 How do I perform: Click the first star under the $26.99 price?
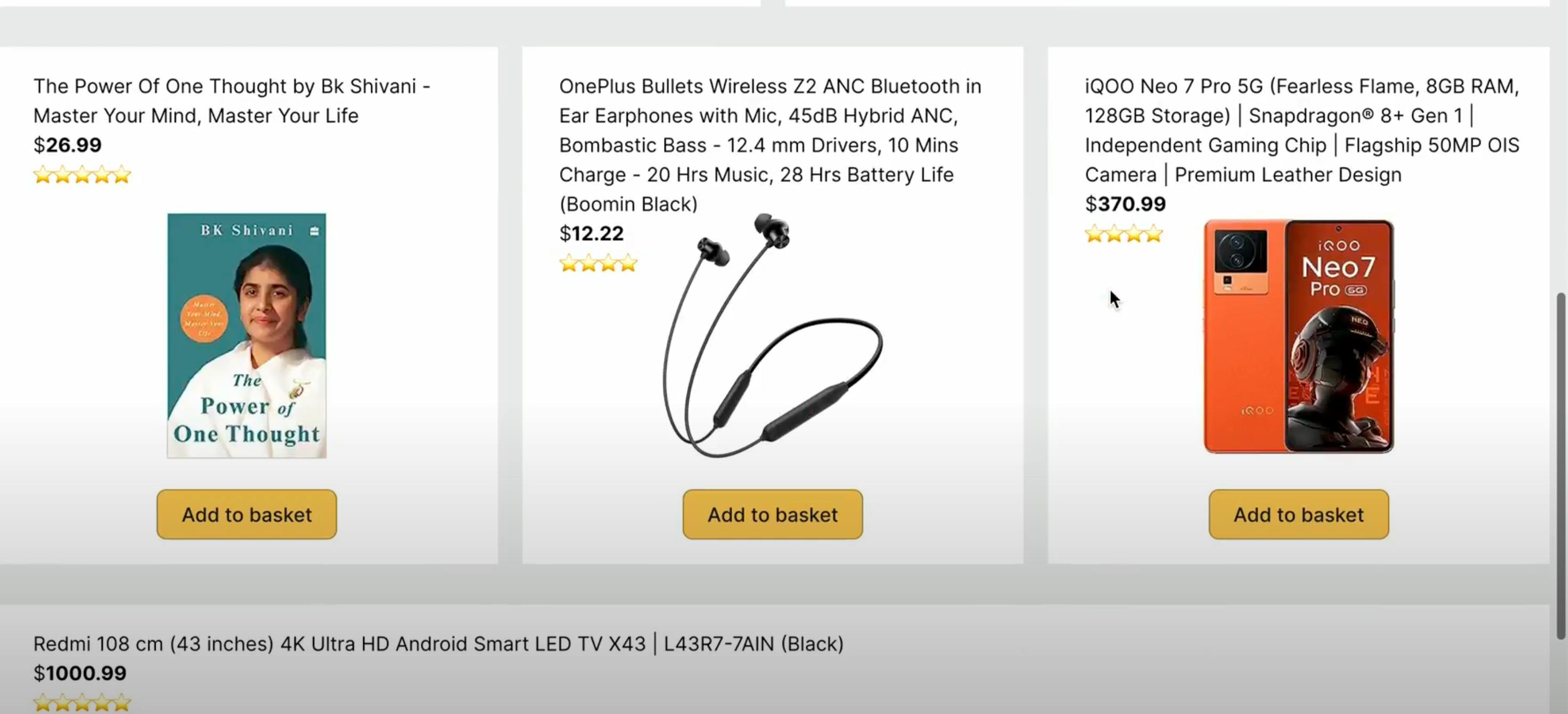43,175
